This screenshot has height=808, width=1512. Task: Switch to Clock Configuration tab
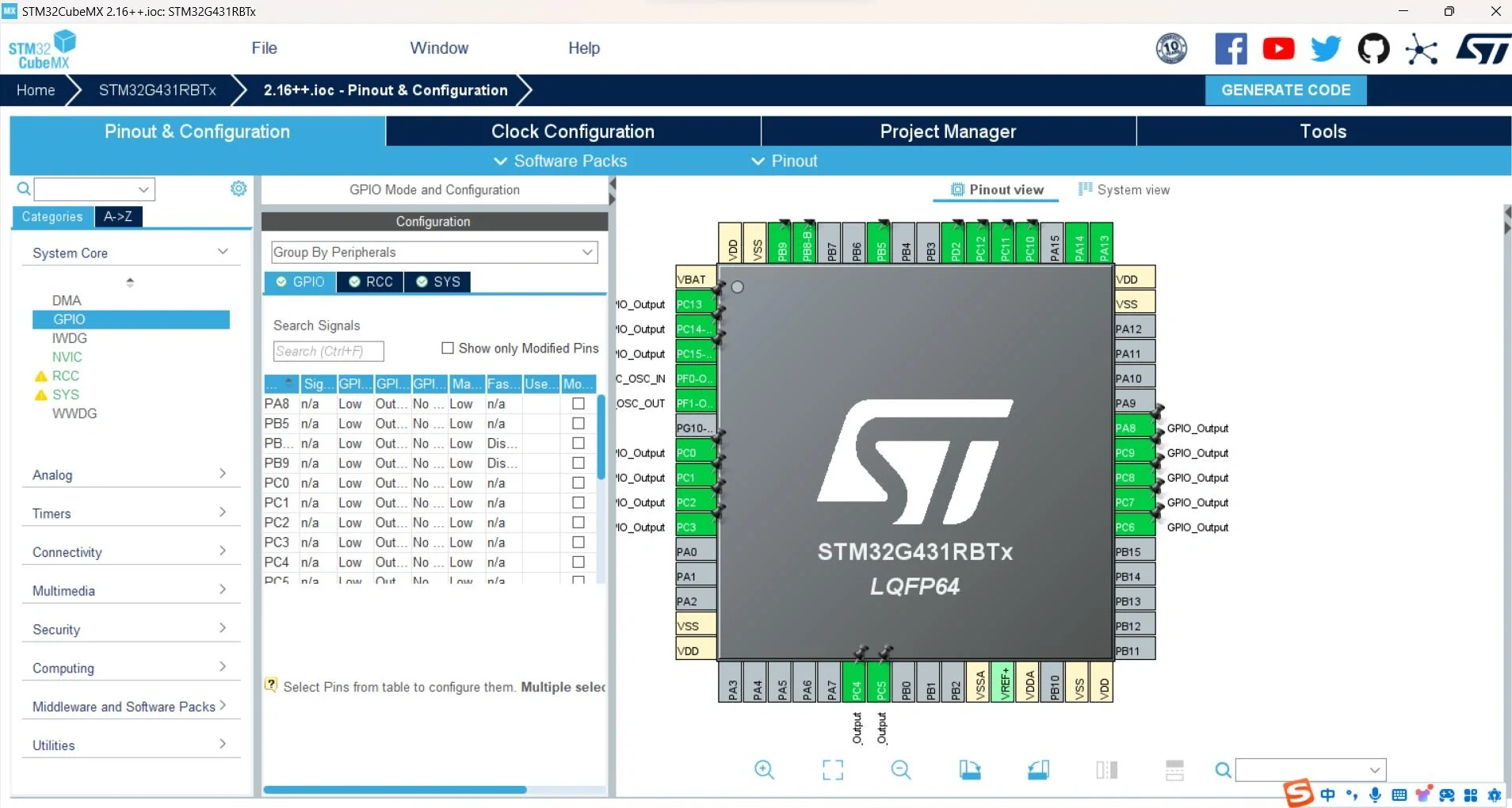tap(573, 131)
